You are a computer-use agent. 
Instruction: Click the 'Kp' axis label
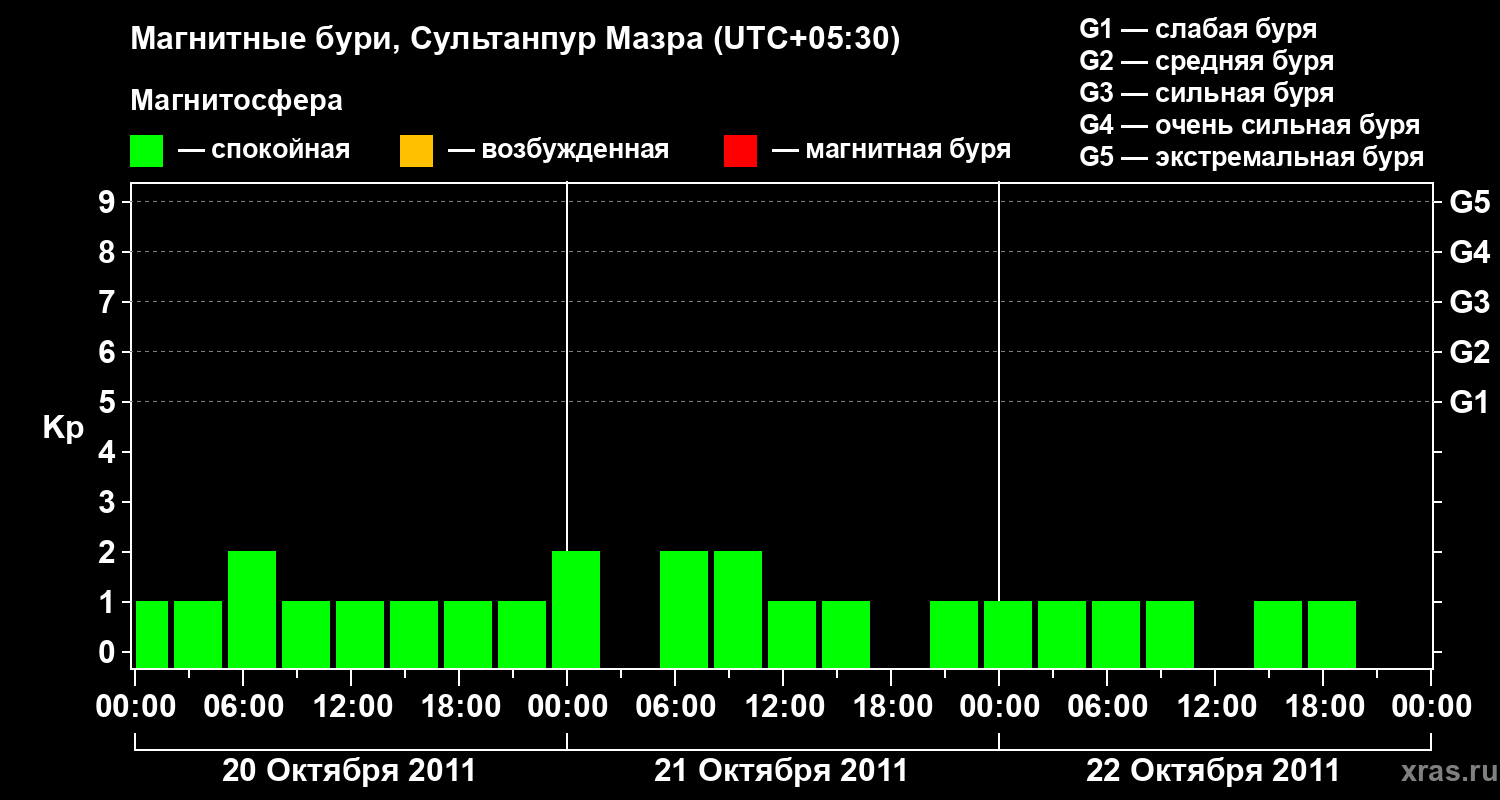click(63, 428)
